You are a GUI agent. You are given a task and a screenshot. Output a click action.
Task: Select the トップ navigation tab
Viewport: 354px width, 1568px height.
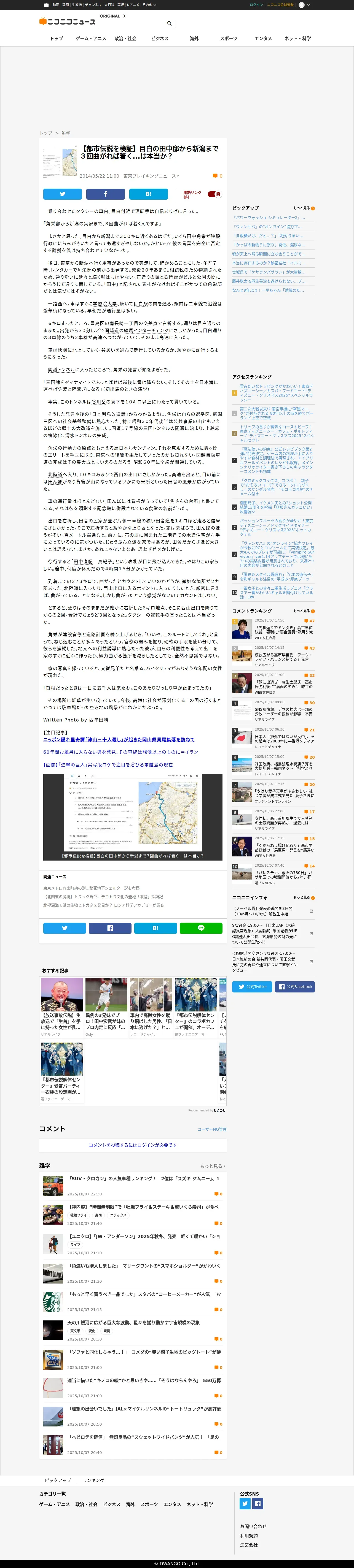pos(57,38)
